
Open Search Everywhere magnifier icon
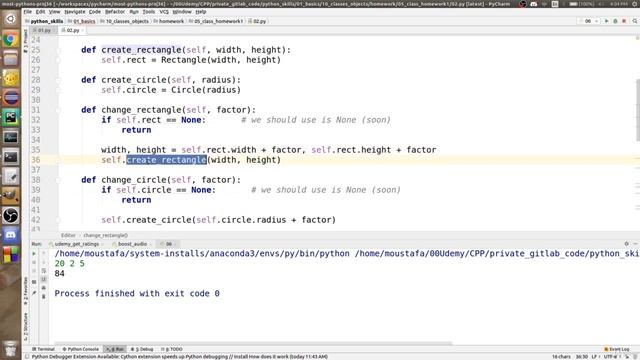(x=635, y=21)
